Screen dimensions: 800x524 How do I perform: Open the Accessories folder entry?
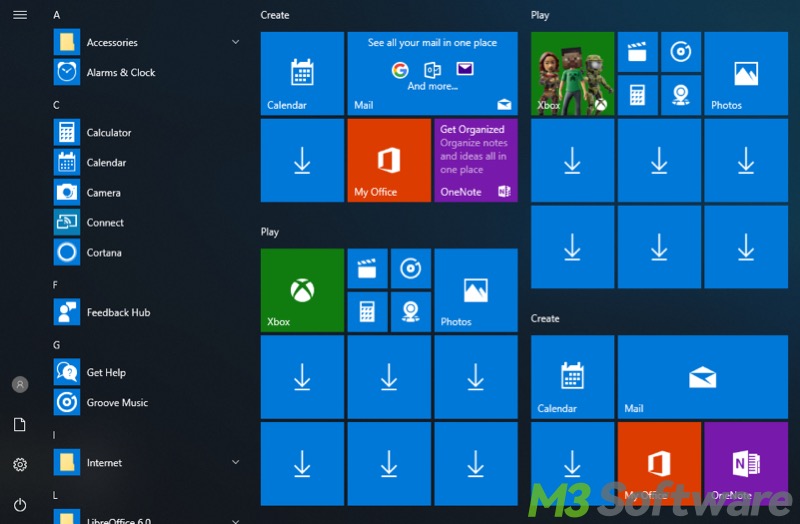click(x=146, y=42)
